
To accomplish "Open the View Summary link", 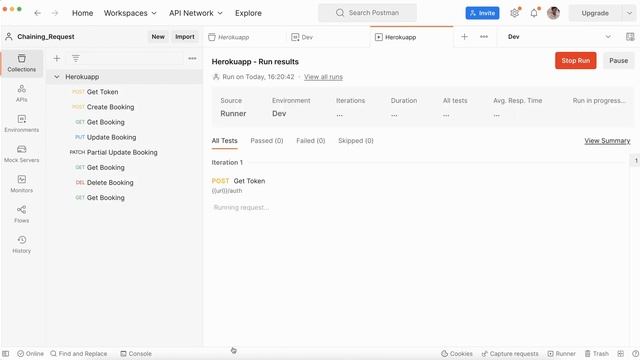I will 607,141.
